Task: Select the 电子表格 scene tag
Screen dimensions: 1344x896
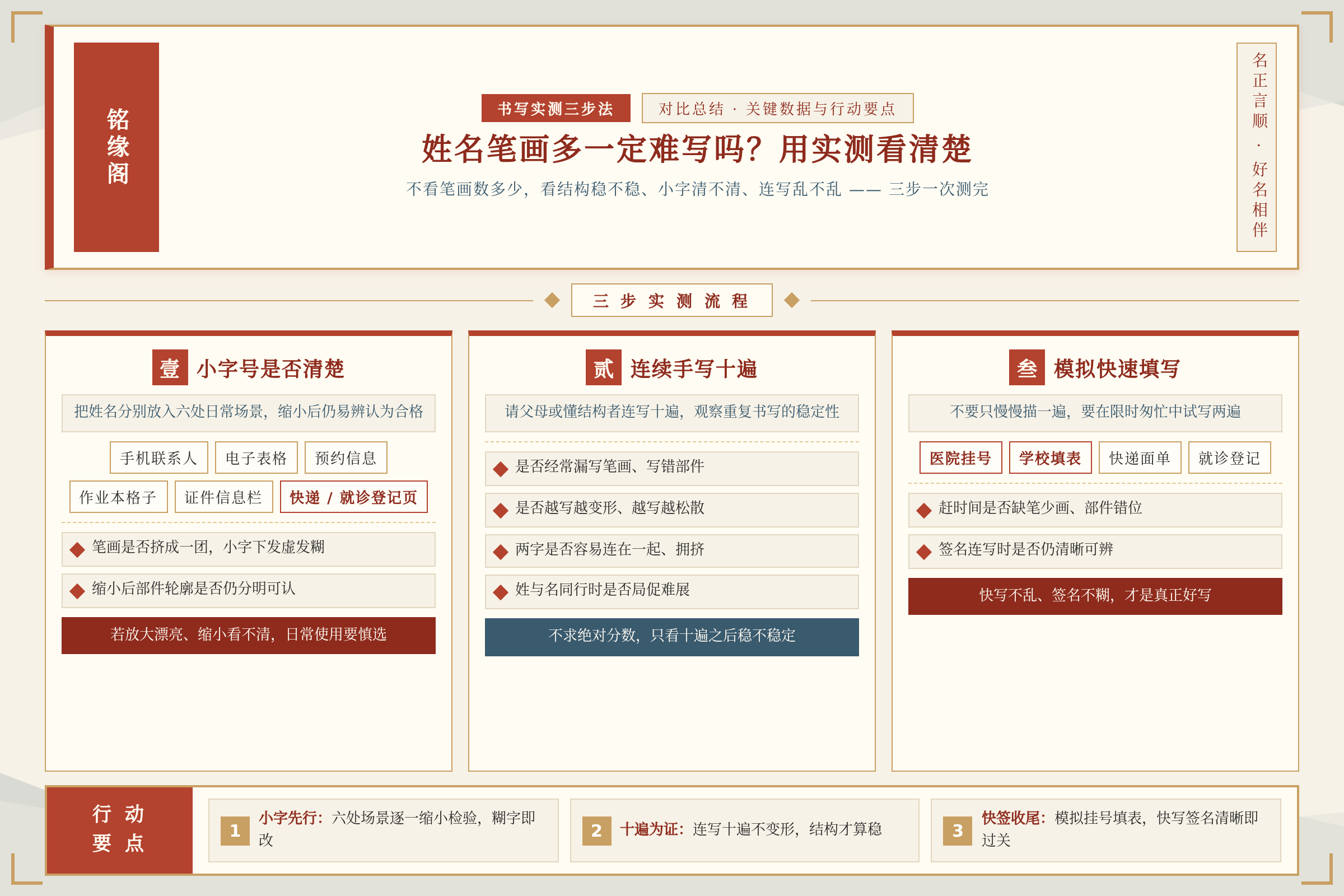Action: pyautogui.click(x=256, y=458)
